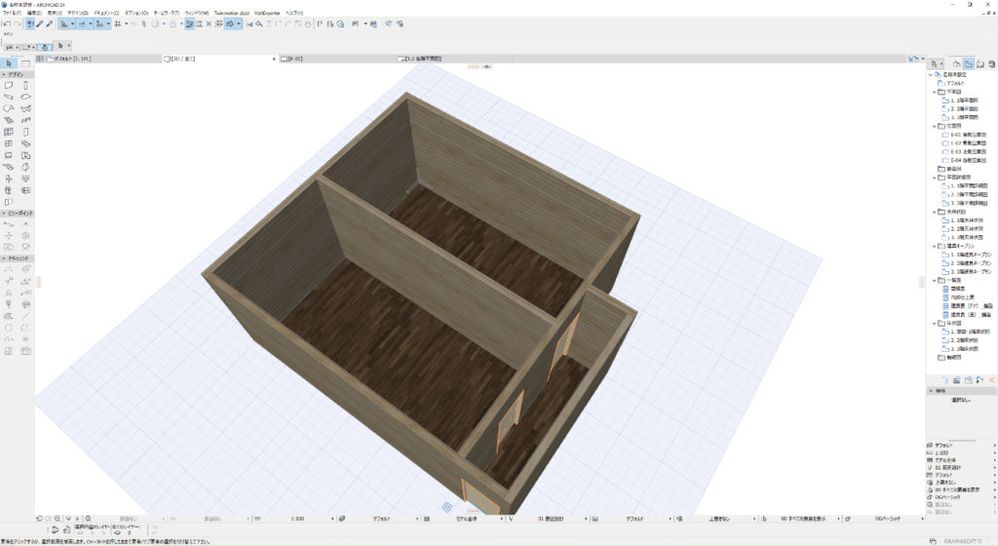Collapse the ドキュメント toolbox section
Screen dimensions: 998x546
(16, 258)
